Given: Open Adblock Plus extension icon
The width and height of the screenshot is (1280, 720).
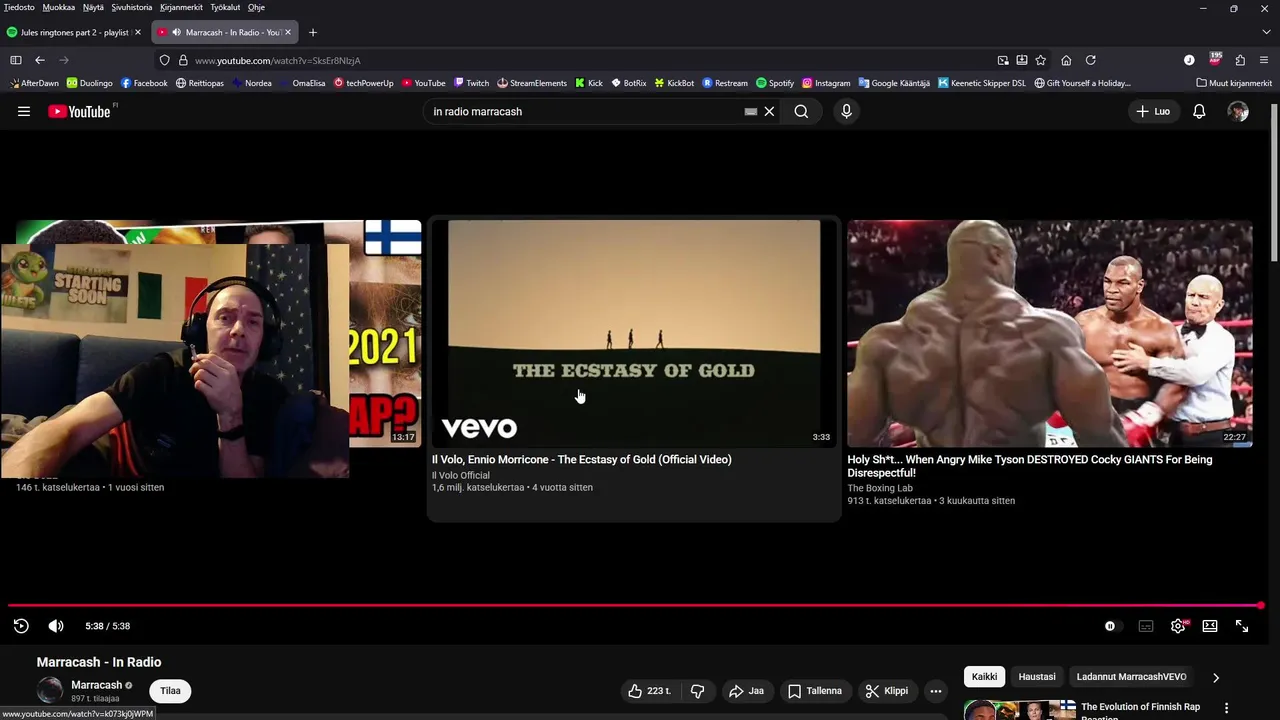Looking at the screenshot, I should [1215, 59].
